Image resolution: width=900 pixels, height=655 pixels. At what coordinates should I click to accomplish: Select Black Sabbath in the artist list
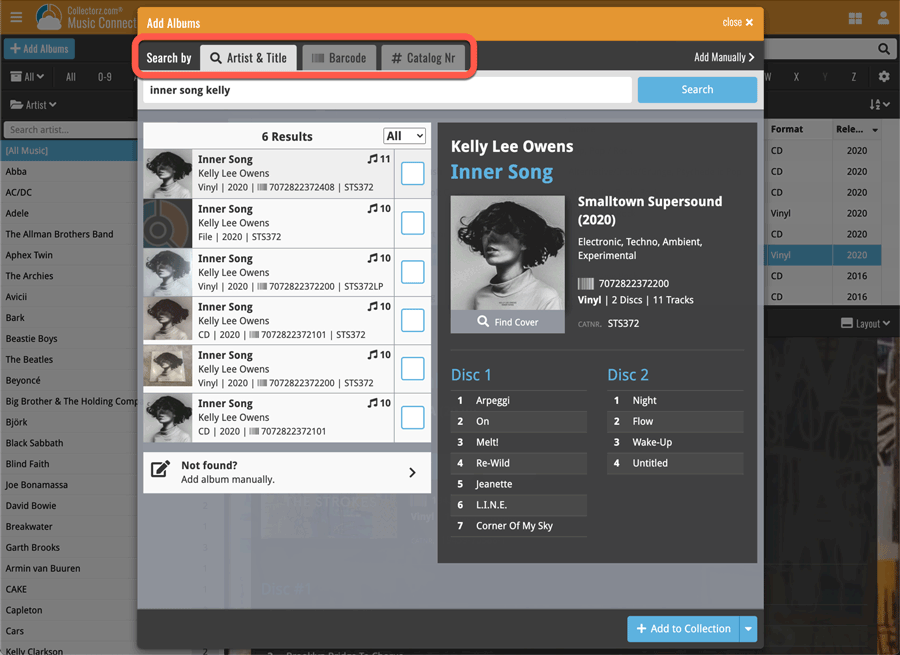click(x=34, y=443)
